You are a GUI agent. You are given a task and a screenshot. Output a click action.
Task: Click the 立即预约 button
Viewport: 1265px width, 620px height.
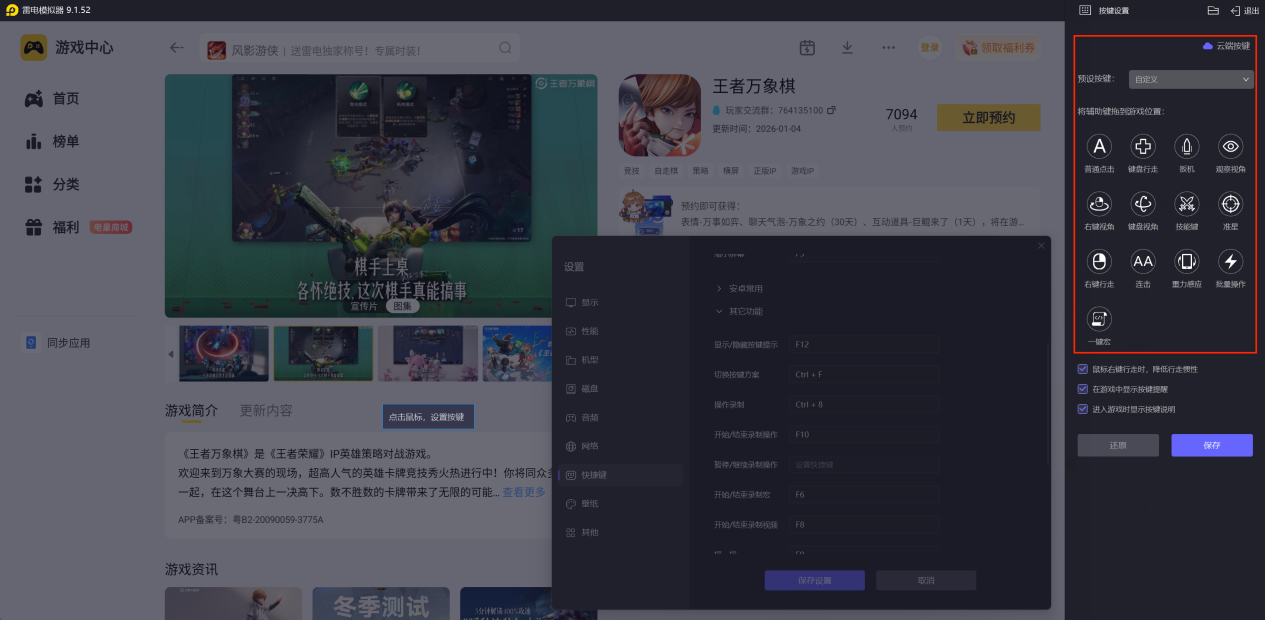click(988, 118)
